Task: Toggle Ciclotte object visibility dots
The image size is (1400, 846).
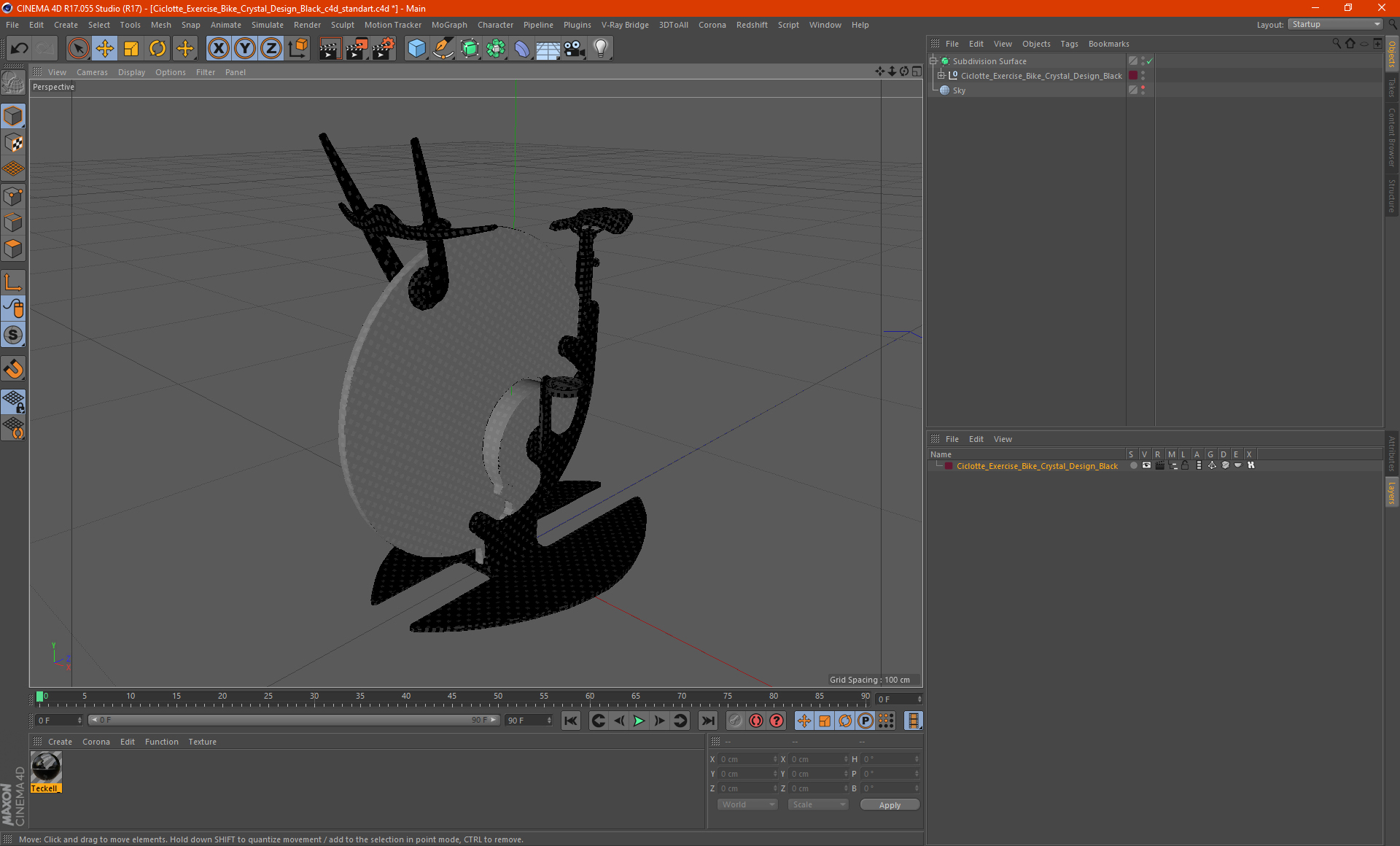Action: coord(1143,76)
